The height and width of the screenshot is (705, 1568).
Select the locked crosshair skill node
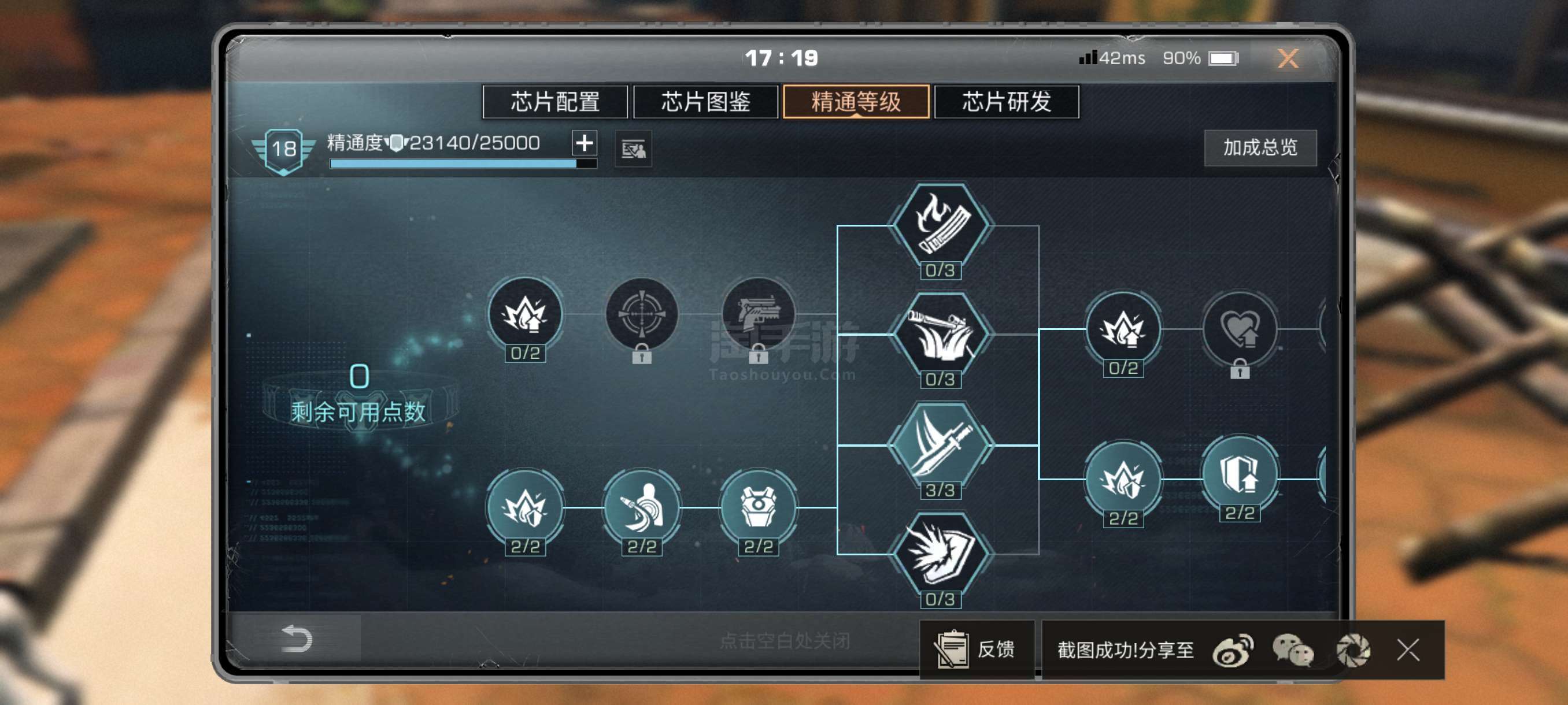[x=642, y=314]
